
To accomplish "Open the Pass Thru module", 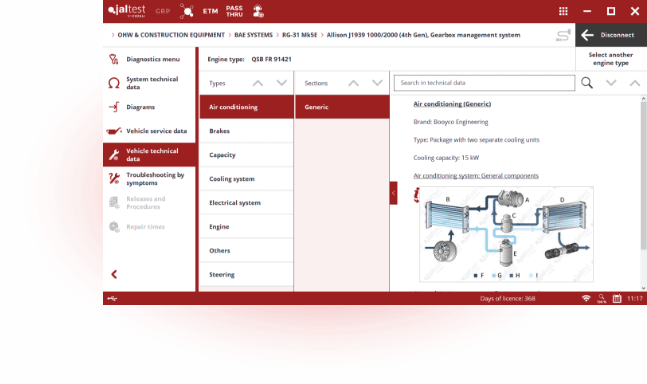I will click(234, 11).
